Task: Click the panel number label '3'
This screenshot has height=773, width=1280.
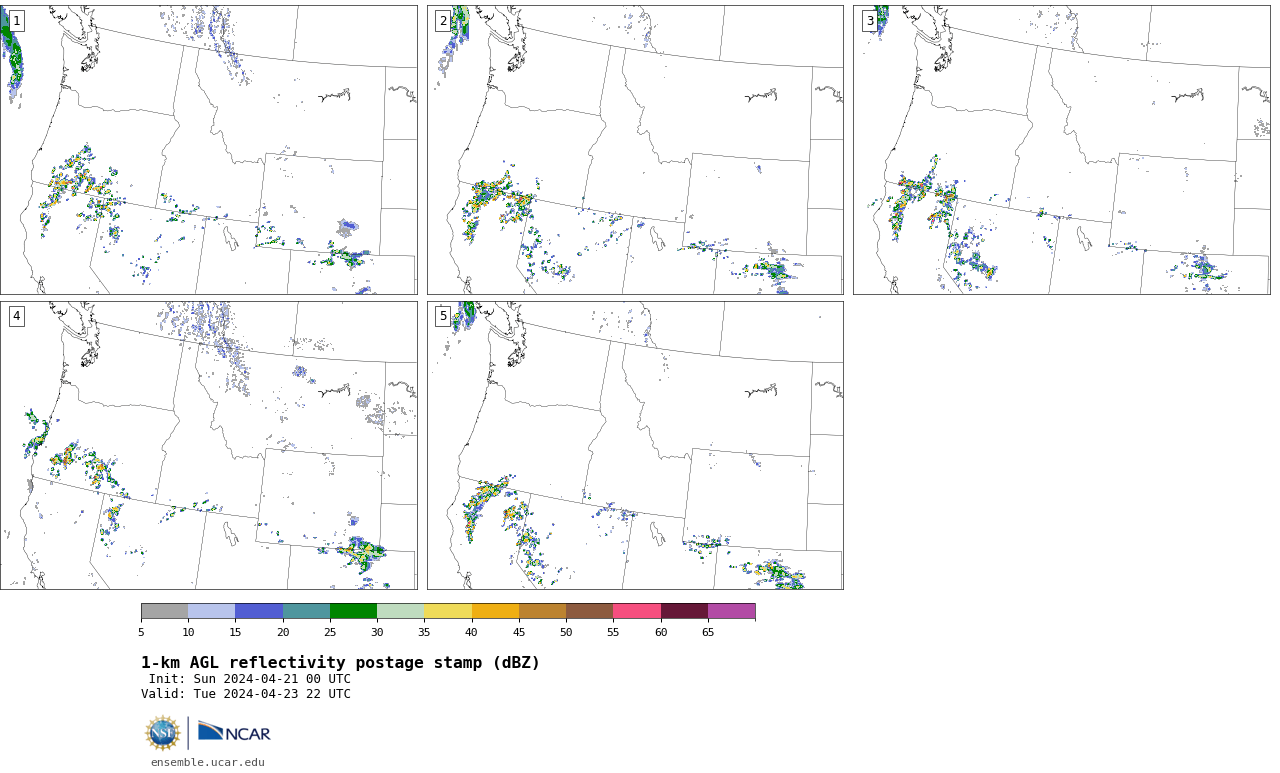Action: (x=870, y=21)
